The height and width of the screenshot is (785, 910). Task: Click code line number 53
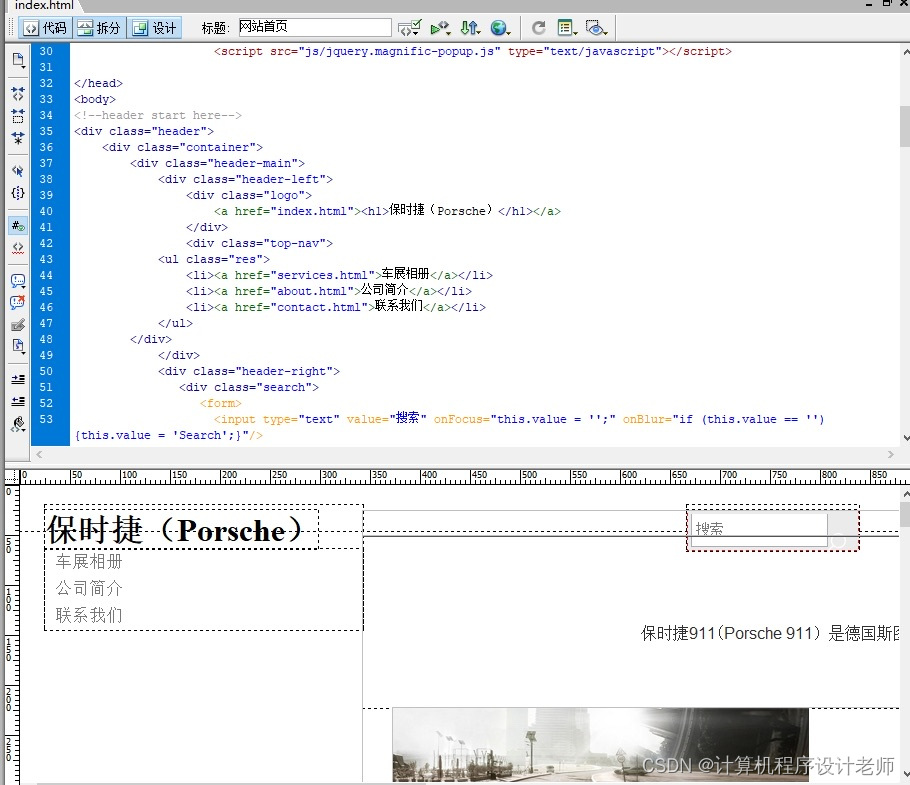click(46, 419)
